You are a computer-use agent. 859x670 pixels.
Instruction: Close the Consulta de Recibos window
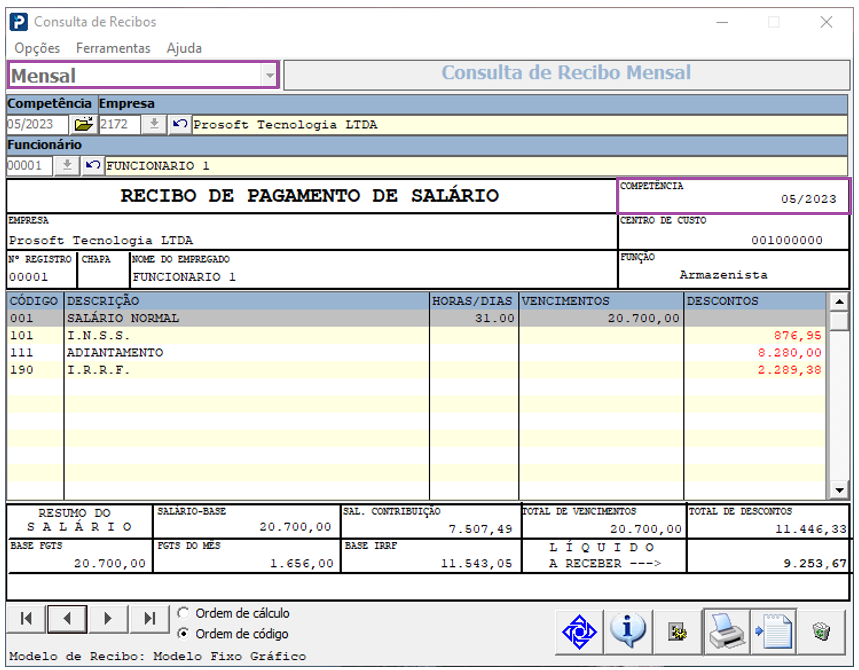pyautogui.click(x=826, y=22)
